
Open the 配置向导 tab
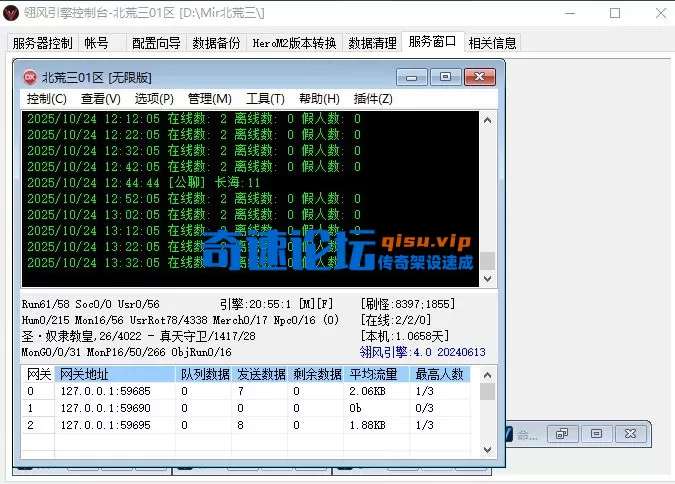pyautogui.click(x=156, y=43)
